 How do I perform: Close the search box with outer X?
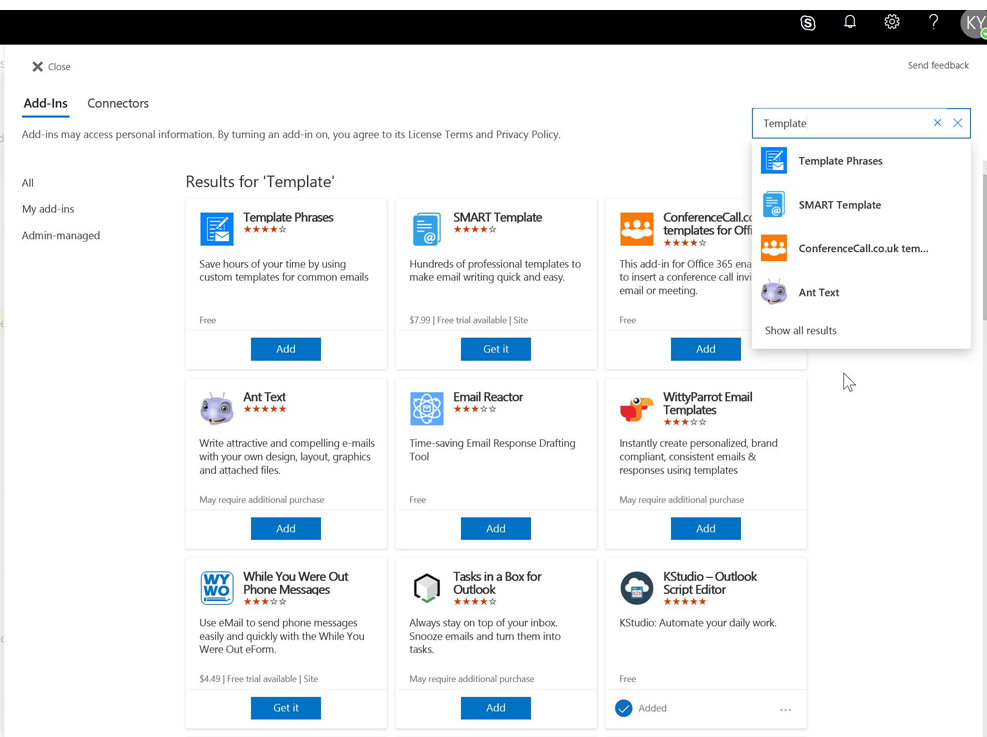coord(957,123)
